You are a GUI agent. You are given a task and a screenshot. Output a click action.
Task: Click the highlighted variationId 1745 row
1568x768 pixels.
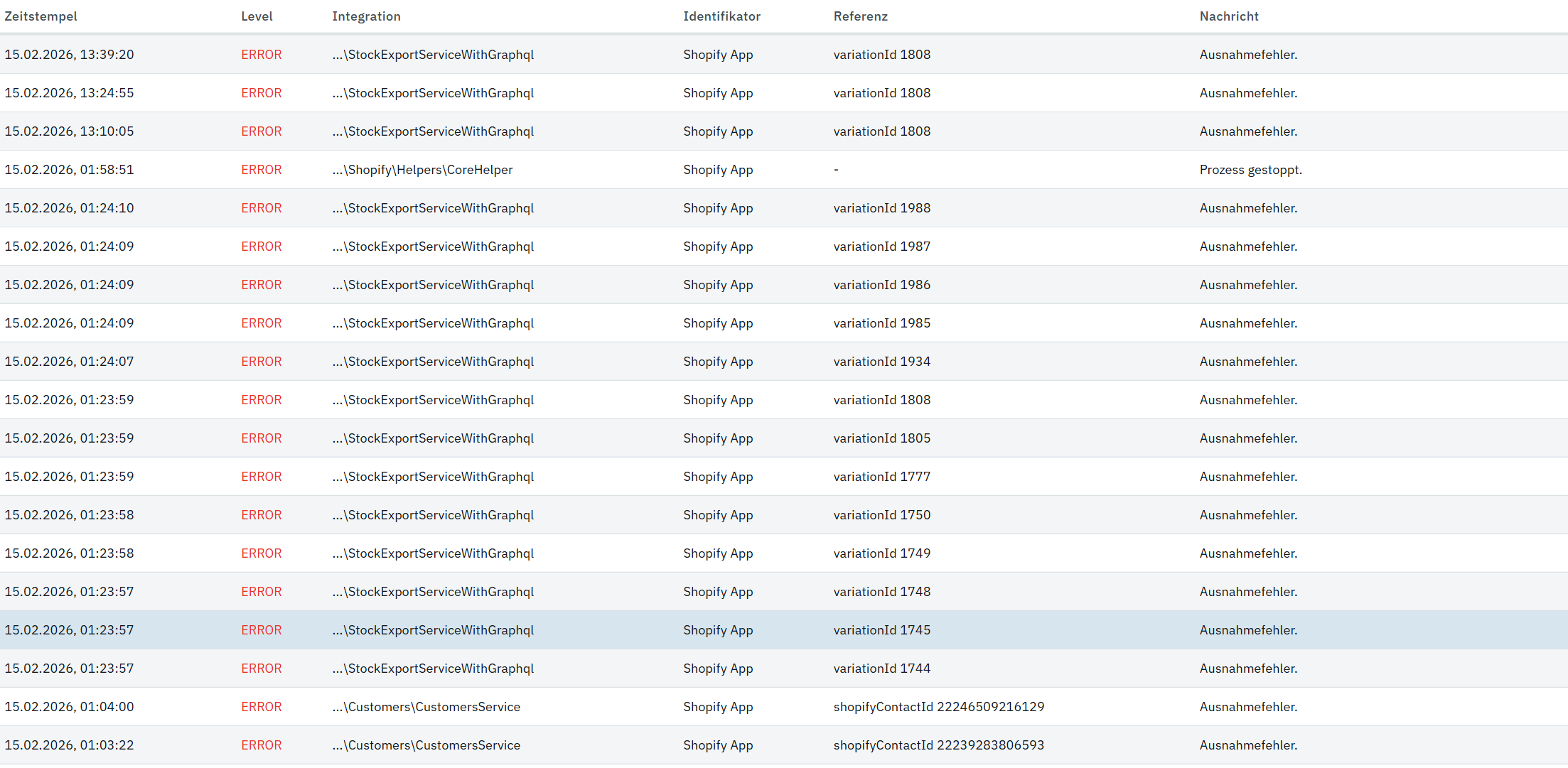881,630
